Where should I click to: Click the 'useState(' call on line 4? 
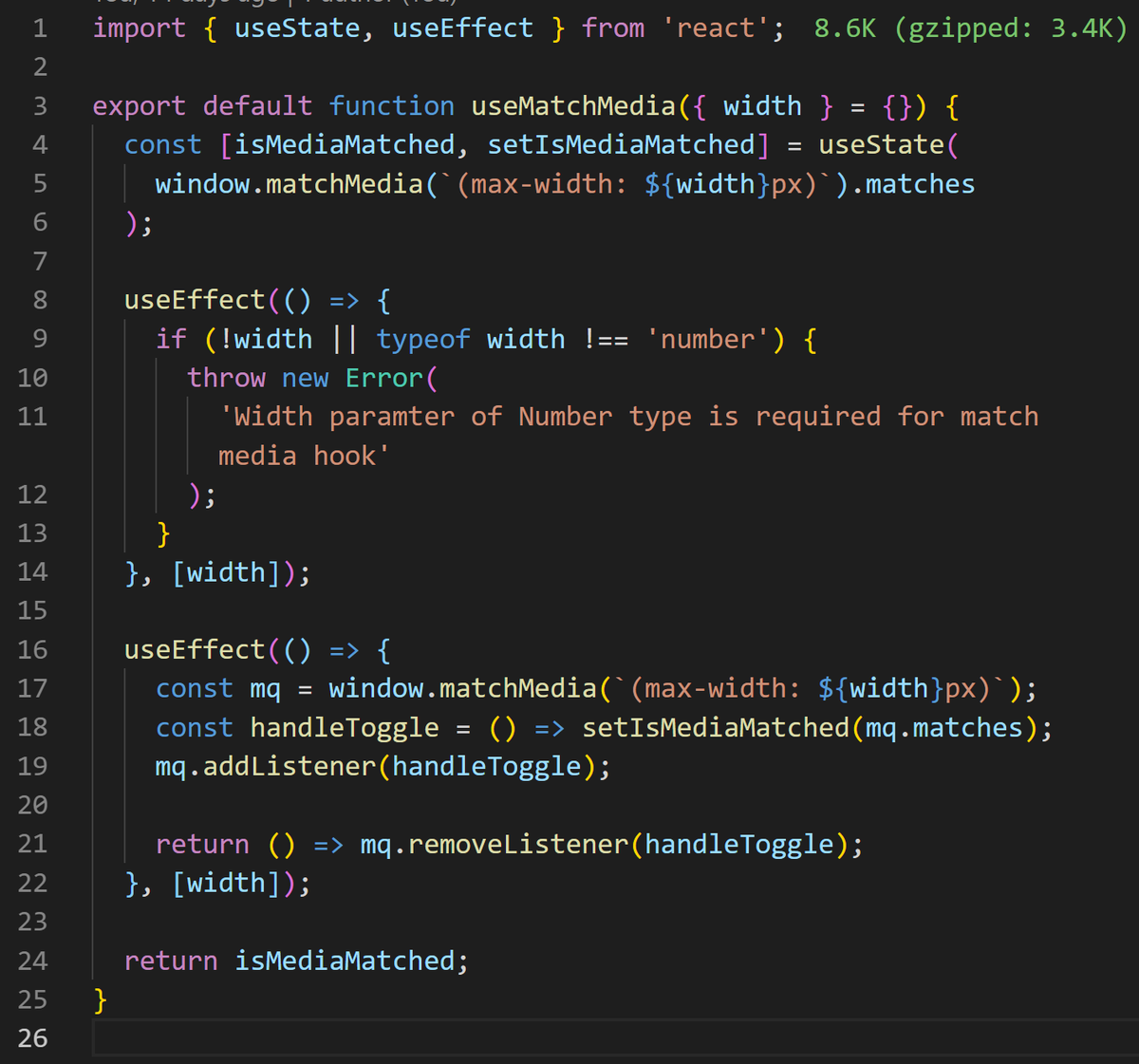pos(888,145)
